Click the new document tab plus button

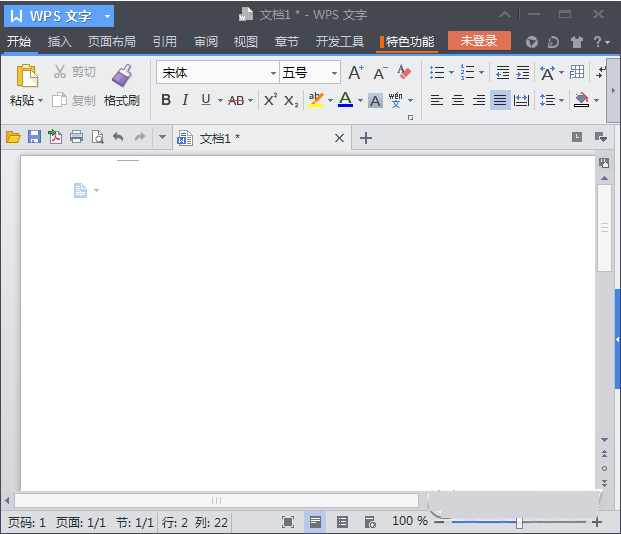point(366,138)
